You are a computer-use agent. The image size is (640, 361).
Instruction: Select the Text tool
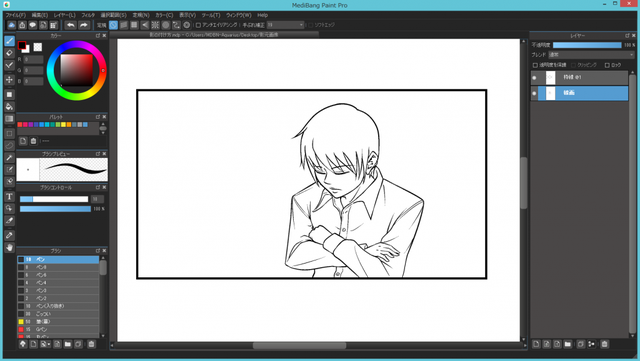[x=9, y=197]
